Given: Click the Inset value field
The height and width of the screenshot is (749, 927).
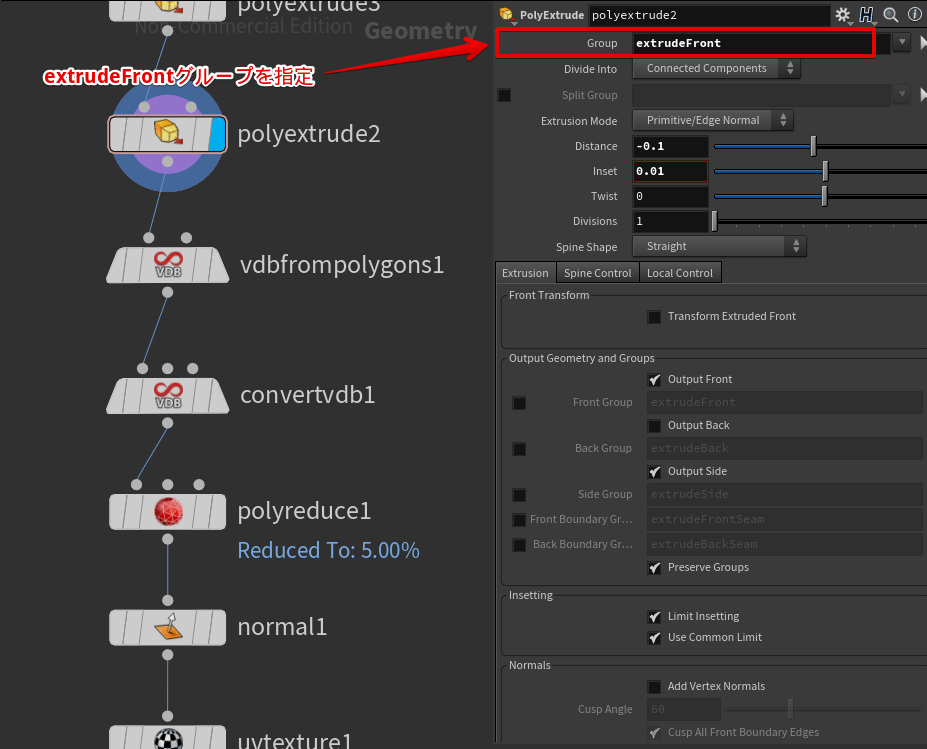Looking at the screenshot, I should [x=670, y=171].
